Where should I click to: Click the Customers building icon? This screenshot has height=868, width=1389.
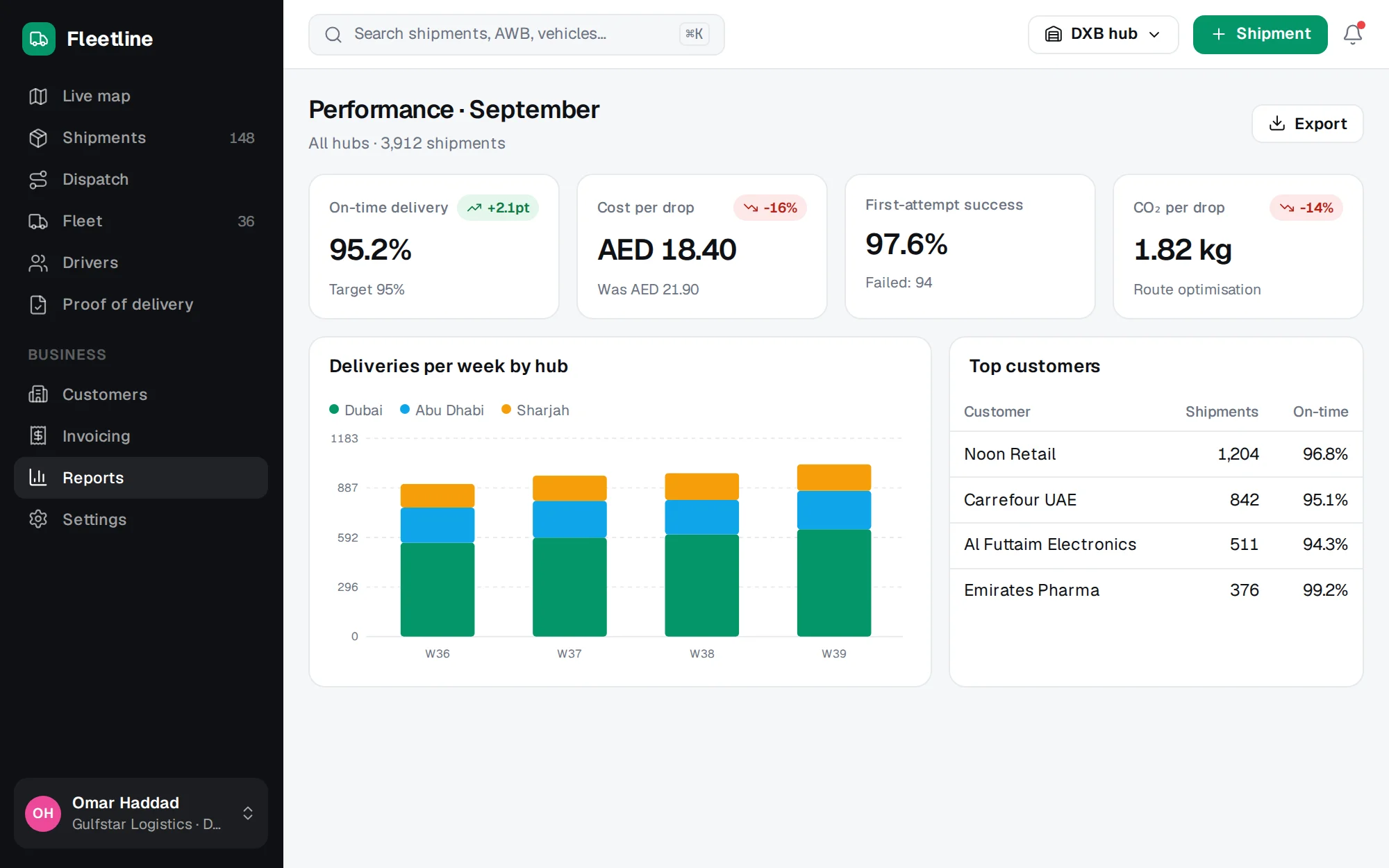point(38,394)
